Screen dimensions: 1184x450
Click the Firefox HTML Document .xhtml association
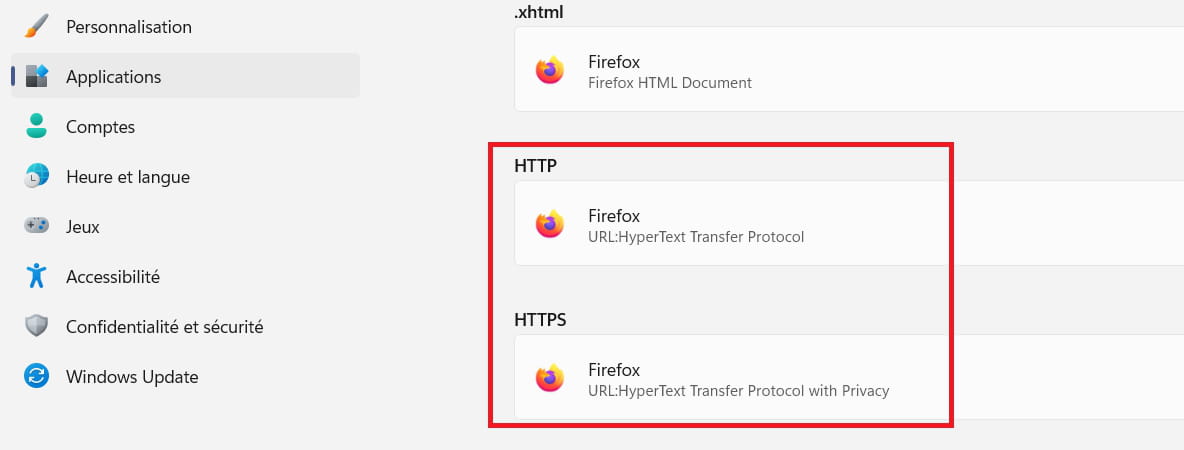tap(849, 69)
